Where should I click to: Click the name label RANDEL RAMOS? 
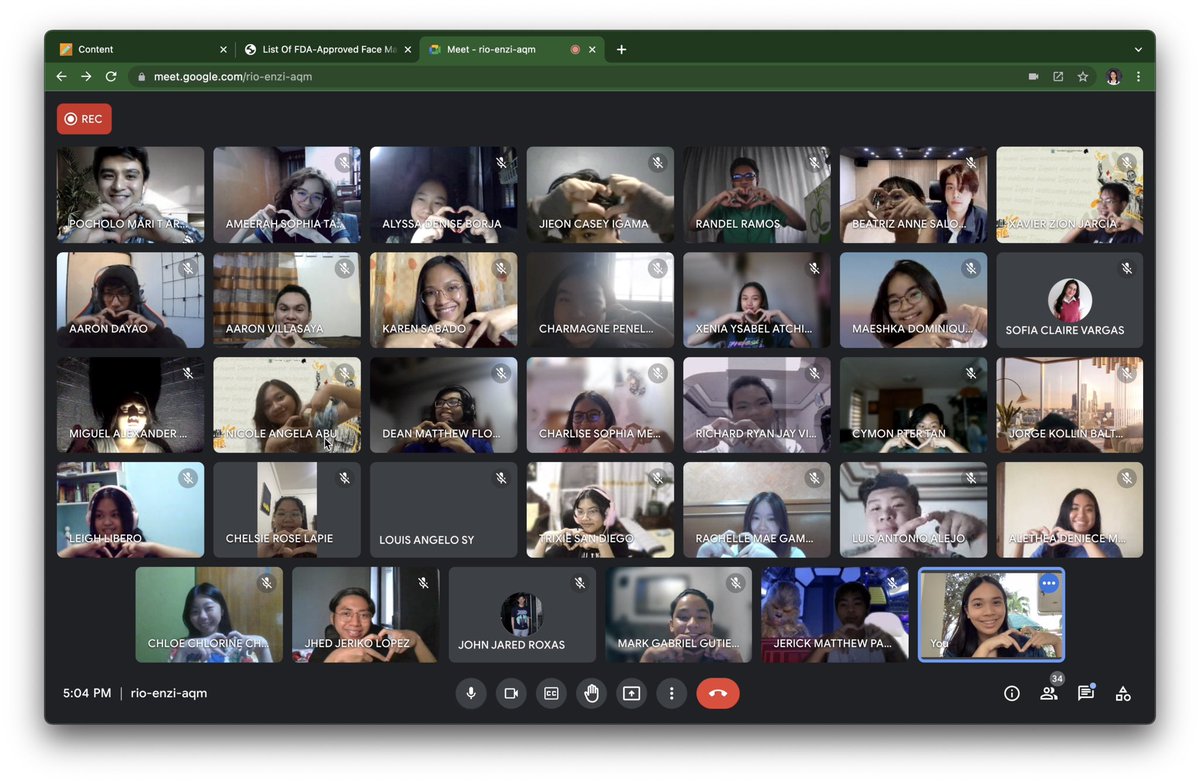(738, 224)
